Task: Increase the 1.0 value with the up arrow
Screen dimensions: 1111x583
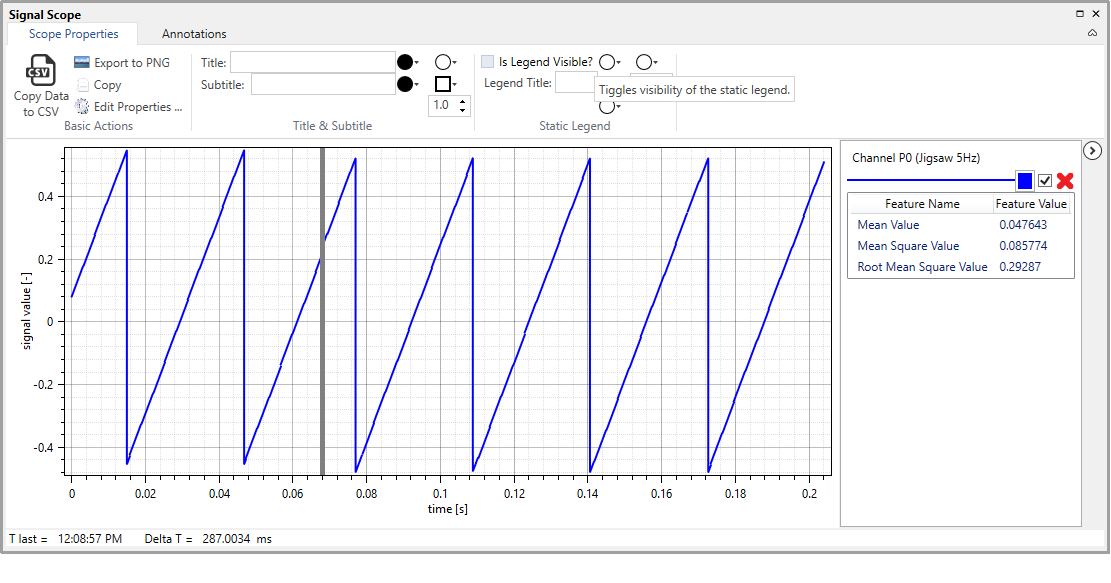Action: (x=462, y=101)
